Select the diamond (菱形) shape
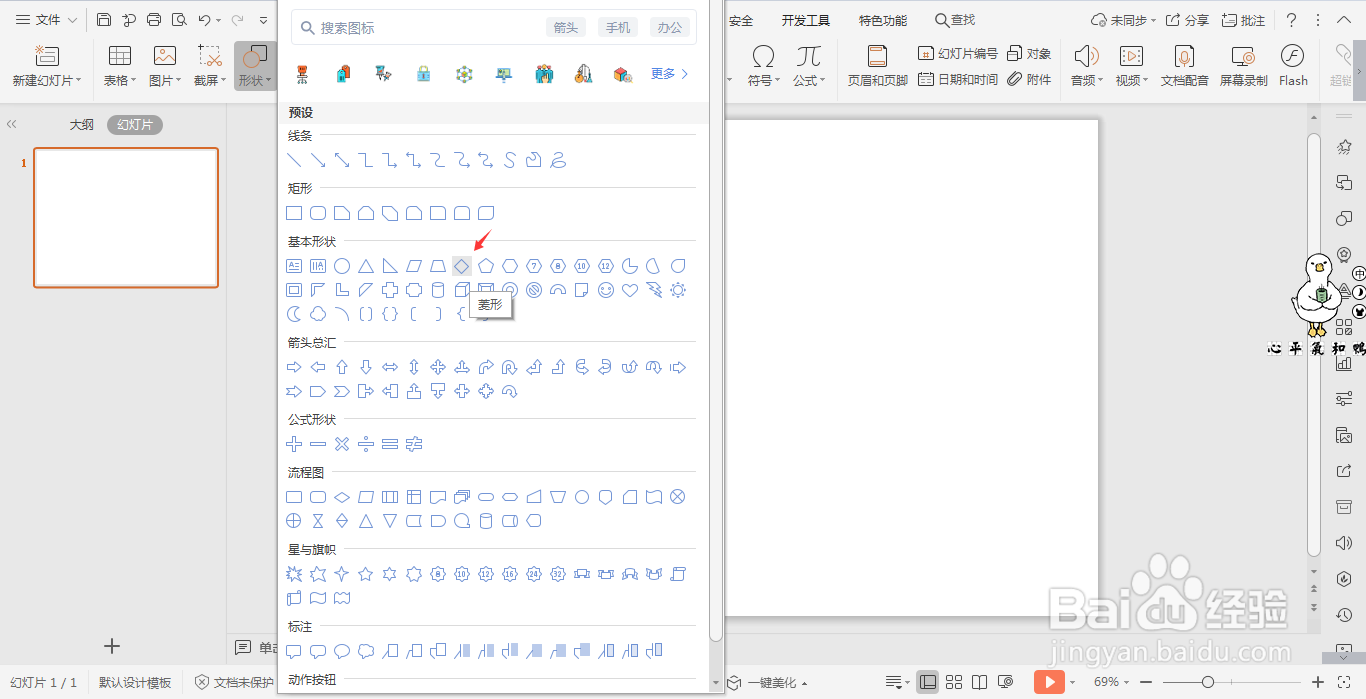The width and height of the screenshot is (1366, 699). tap(462, 266)
